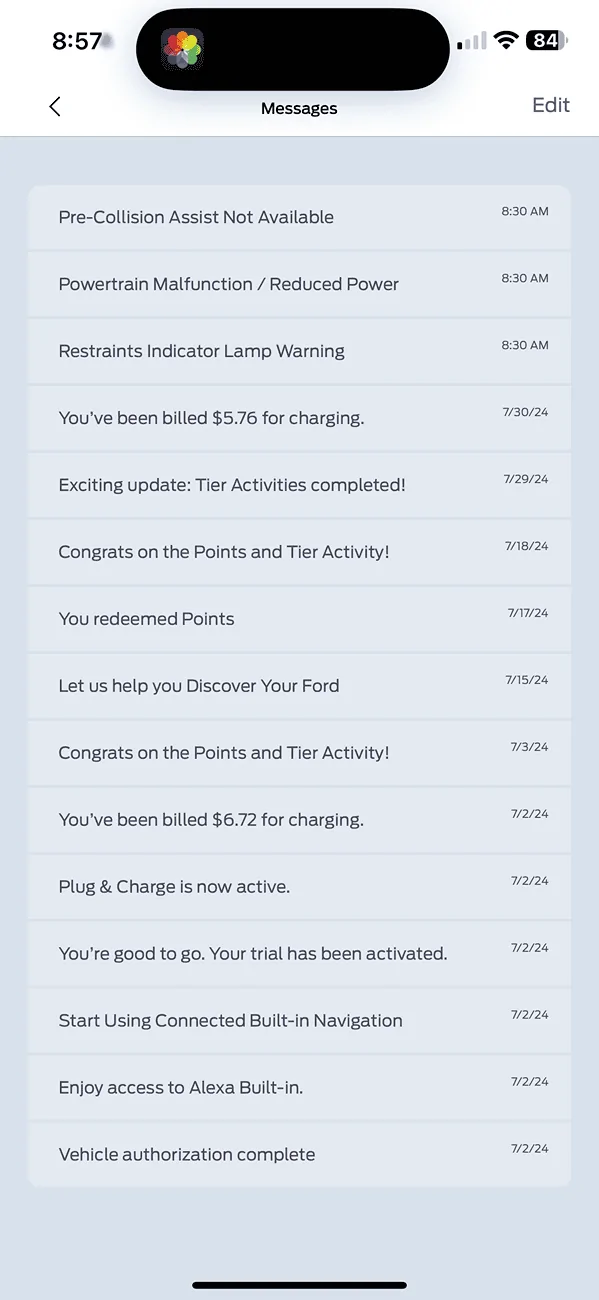This screenshot has height=1300, width=599.
Task: Tap the back arrow icon
Action: tap(55, 106)
